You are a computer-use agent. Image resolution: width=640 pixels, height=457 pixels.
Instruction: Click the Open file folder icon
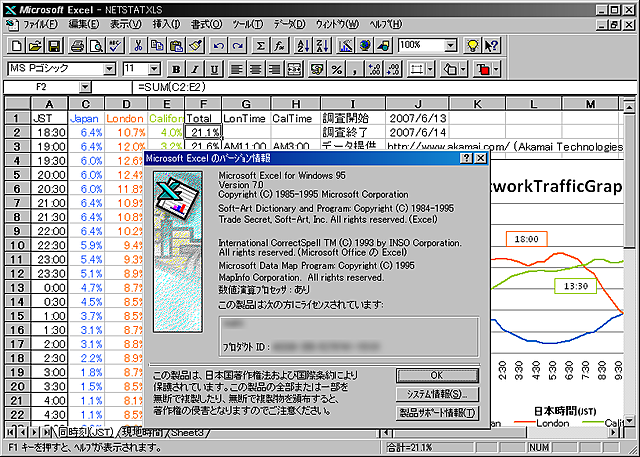35,46
